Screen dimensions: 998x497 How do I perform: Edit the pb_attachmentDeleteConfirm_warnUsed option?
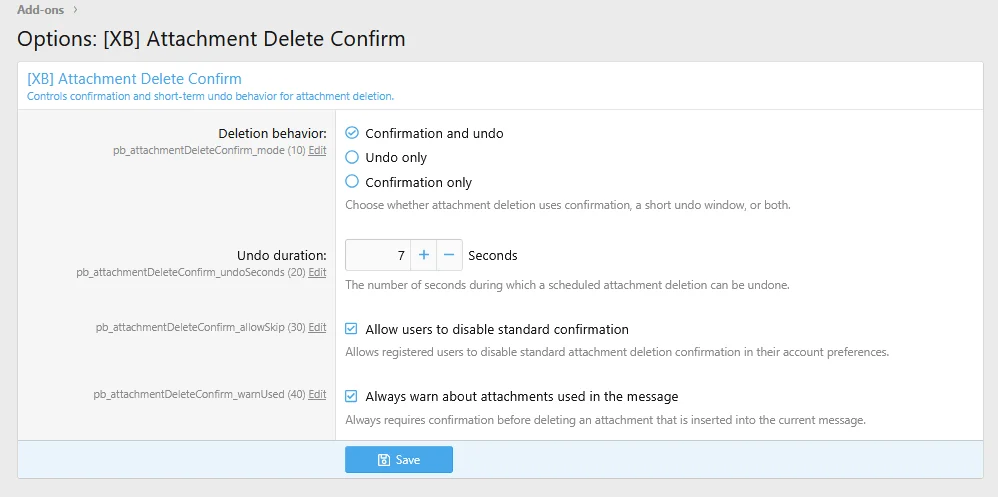pyautogui.click(x=317, y=395)
